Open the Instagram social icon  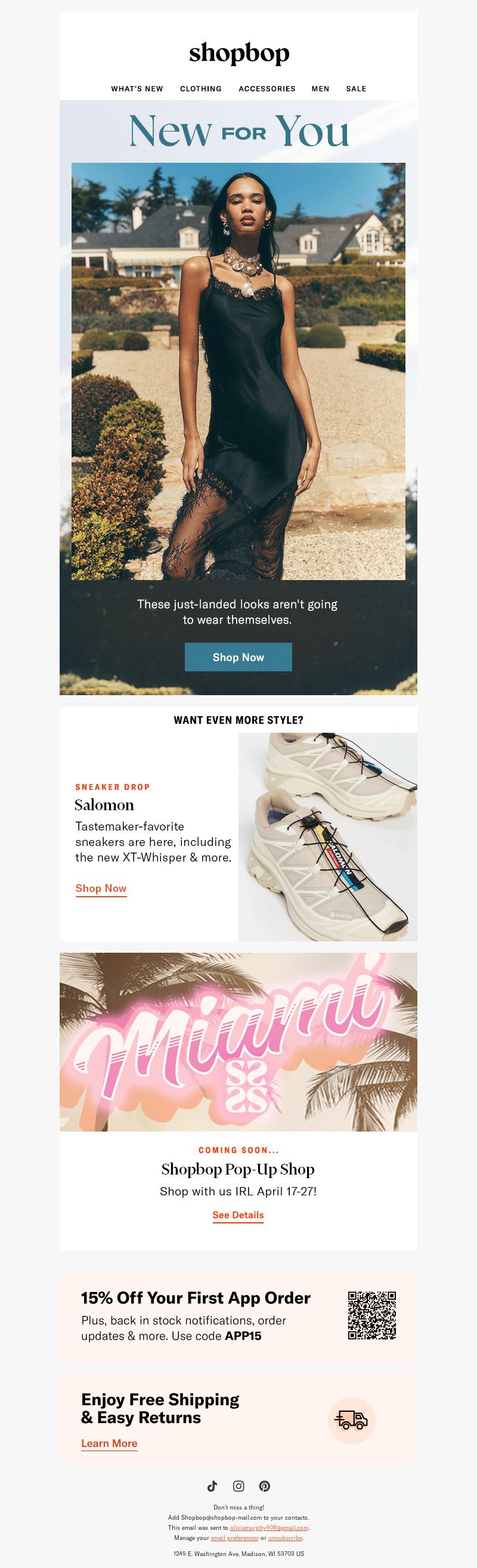point(238,1486)
